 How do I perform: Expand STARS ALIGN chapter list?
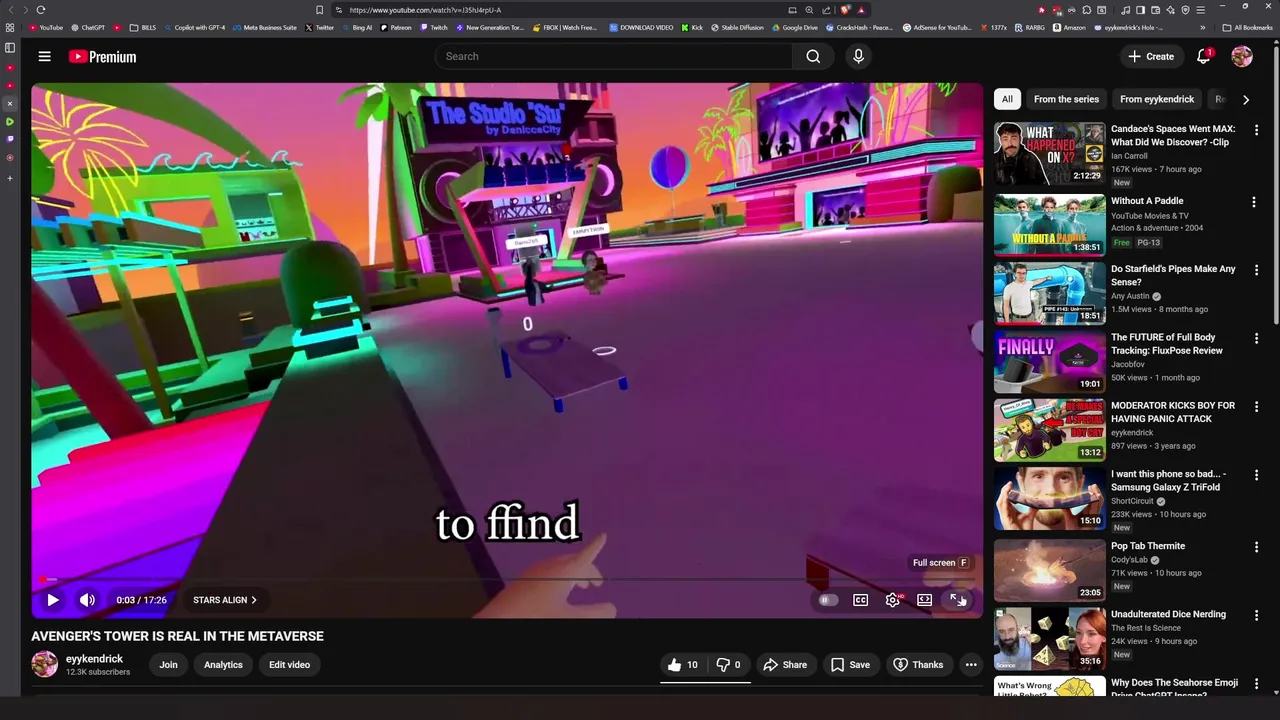coord(225,600)
